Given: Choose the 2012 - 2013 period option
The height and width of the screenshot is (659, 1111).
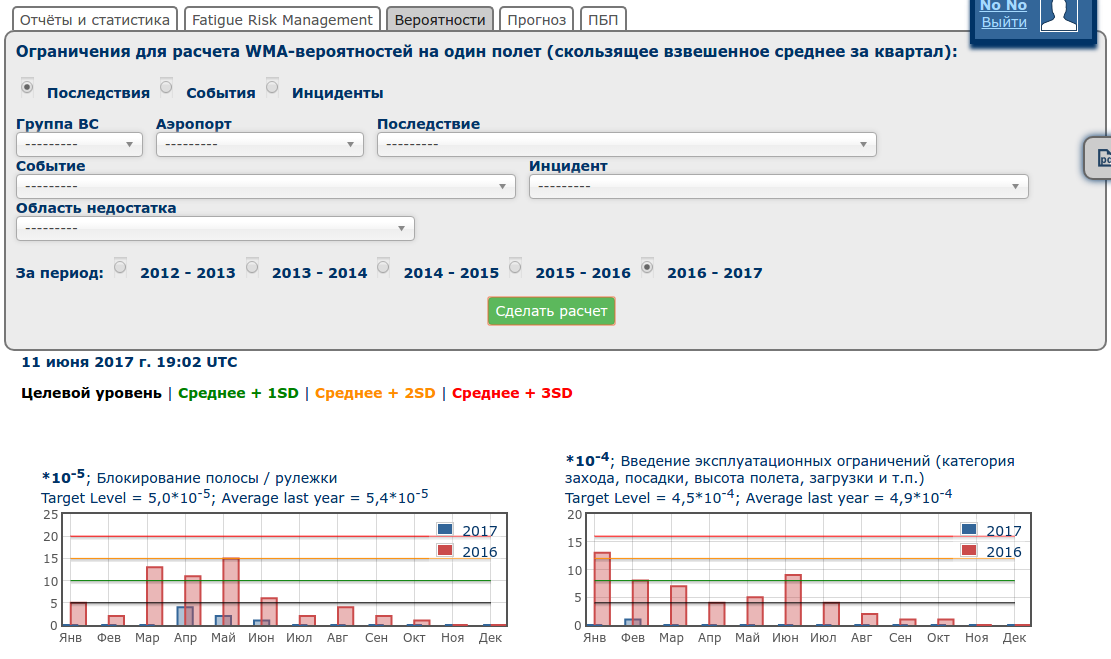Looking at the screenshot, I should [120, 267].
